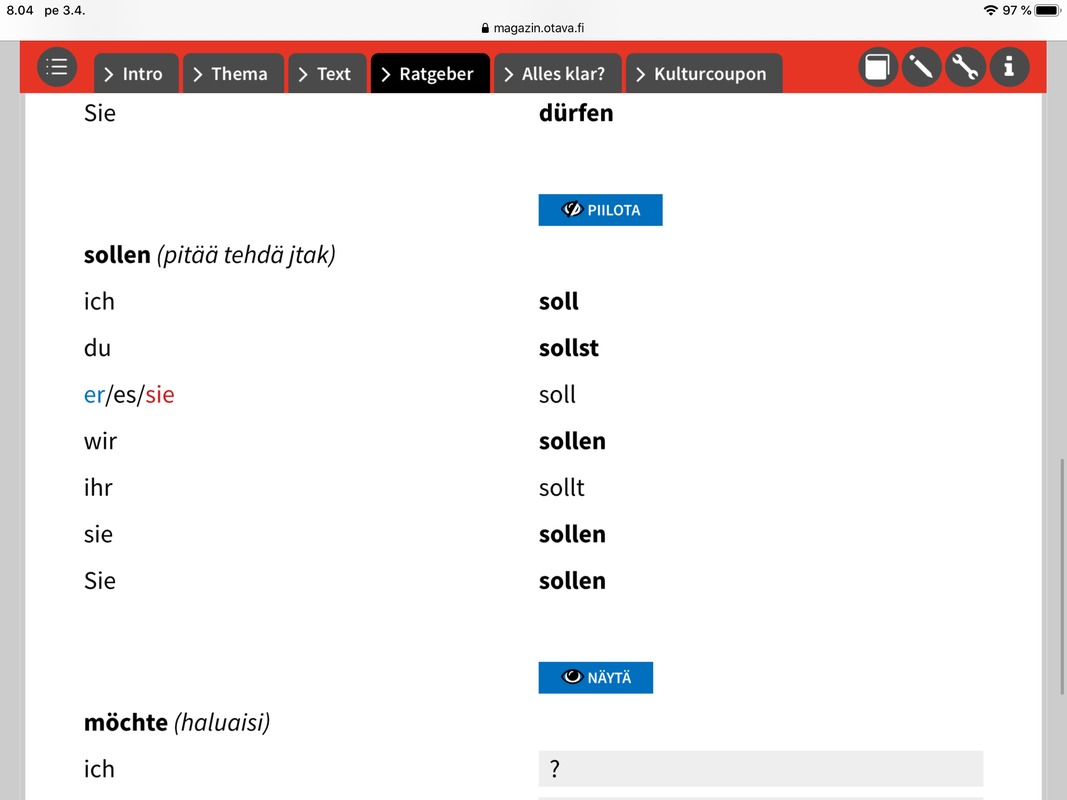Tap the battery status indicator
This screenshot has height=800, width=1067.
(x=1047, y=10)
